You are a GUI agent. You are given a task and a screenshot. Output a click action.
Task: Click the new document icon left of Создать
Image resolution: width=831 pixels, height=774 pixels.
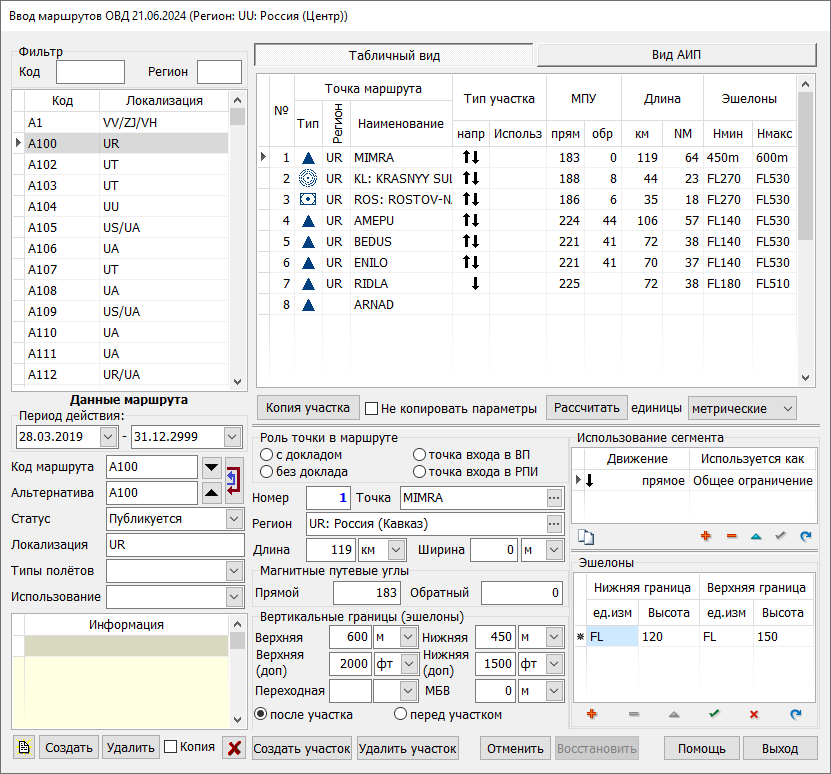[24, 748]
